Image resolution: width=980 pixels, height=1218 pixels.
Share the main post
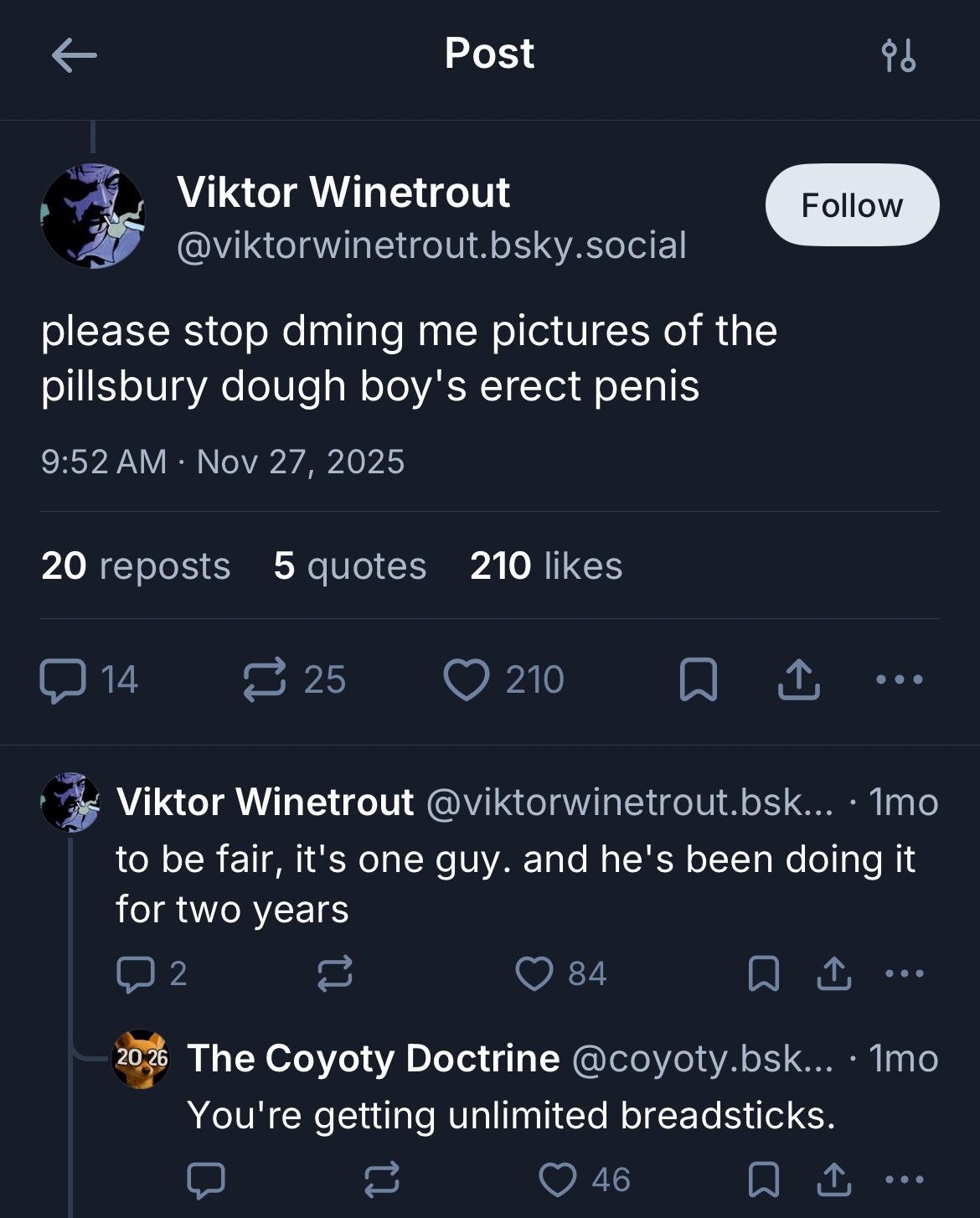point(798,679)
